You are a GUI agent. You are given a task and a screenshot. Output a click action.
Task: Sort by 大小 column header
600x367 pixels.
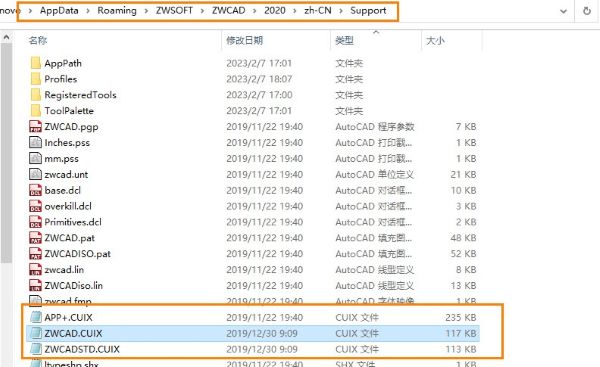pyautogui.click(x=435, y=40)
